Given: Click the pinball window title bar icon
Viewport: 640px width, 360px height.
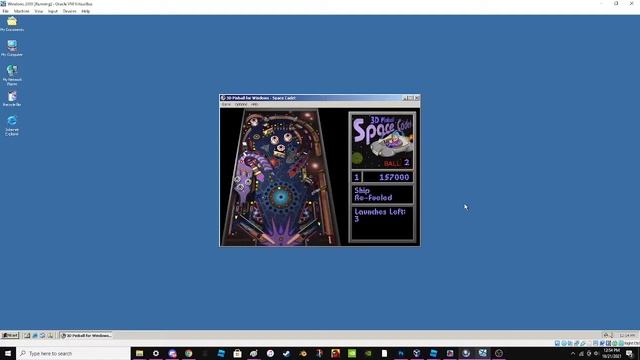Looking at the screenshot, I should coord(223,98).
